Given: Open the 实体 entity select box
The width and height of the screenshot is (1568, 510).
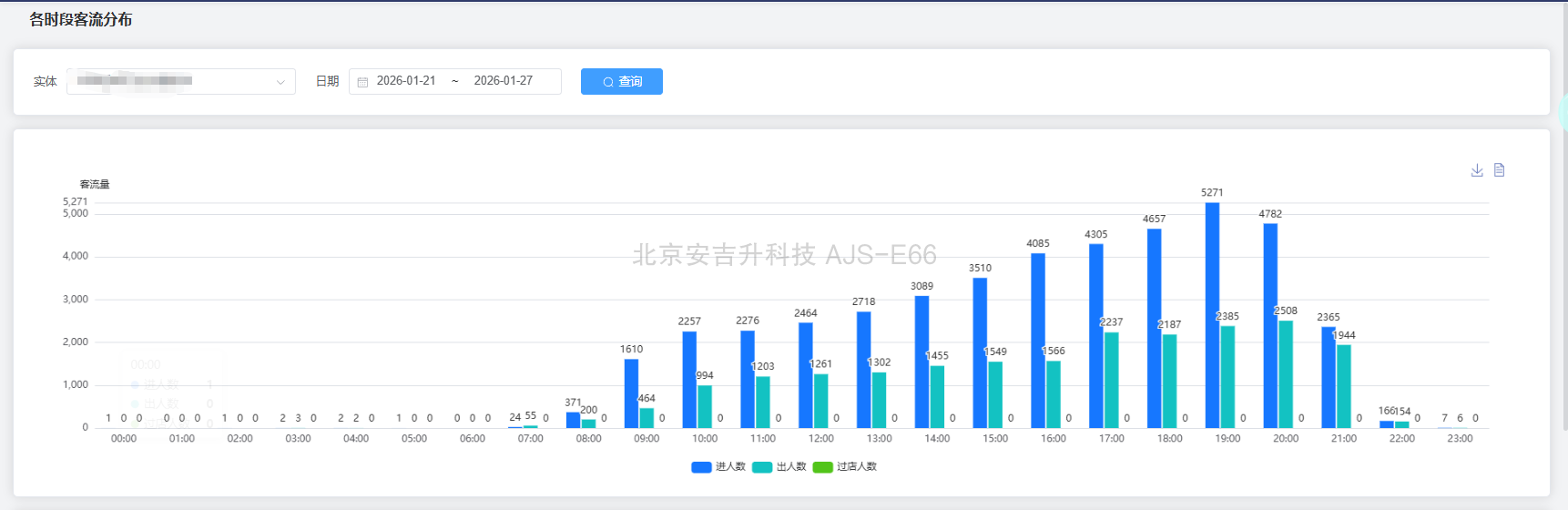Looking at the screenshot, I should pyautogui.click(x=173, y=81).
